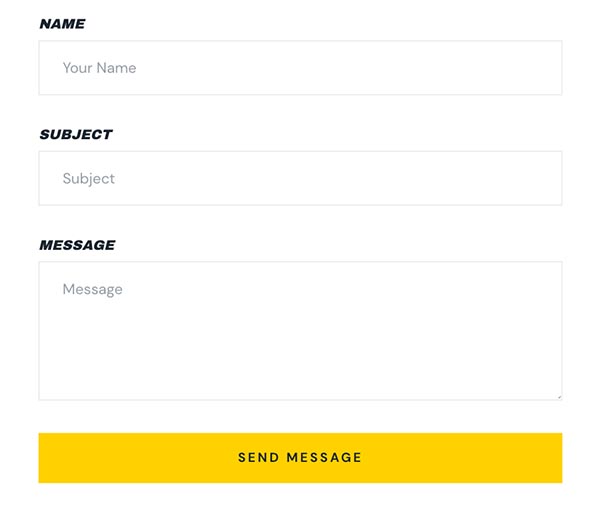Place cursor in middle of Name field
This screenshot has height=514, width=600.
[x=300, y=68]
